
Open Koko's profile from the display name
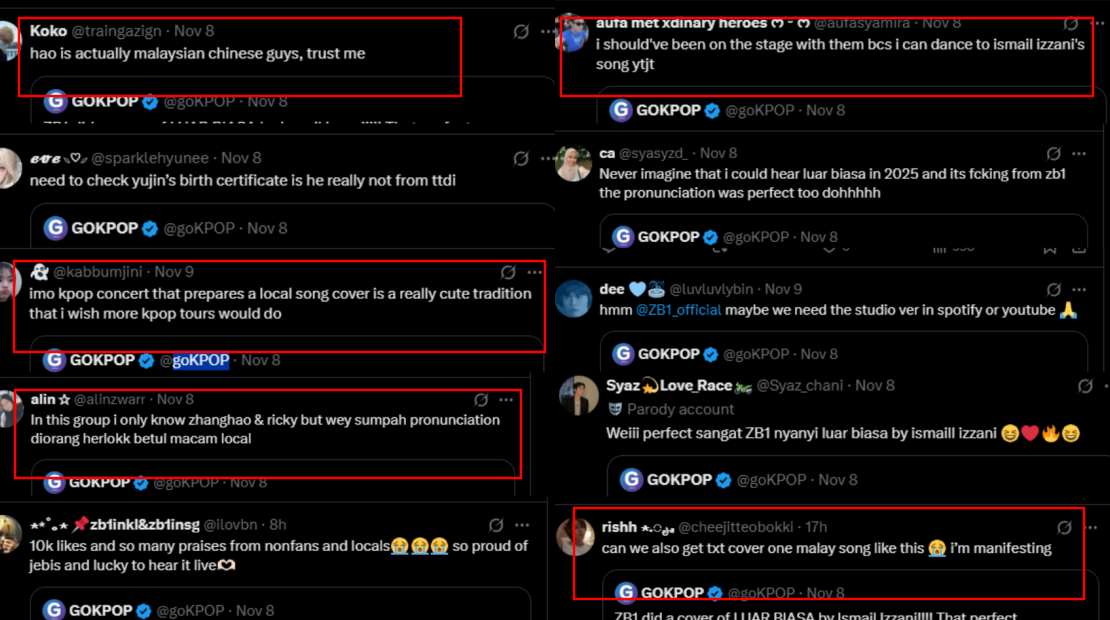pyautogui.click(x=49, y=31)
